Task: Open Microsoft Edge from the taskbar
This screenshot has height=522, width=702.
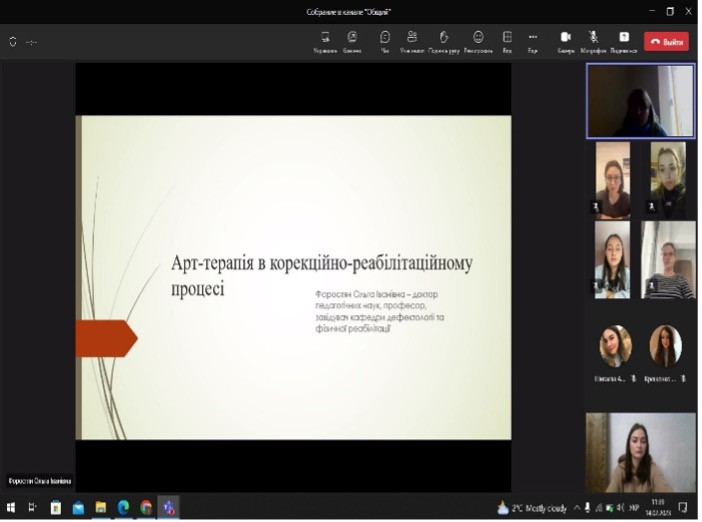Action: pyautogui.click(x=124, y=507)
